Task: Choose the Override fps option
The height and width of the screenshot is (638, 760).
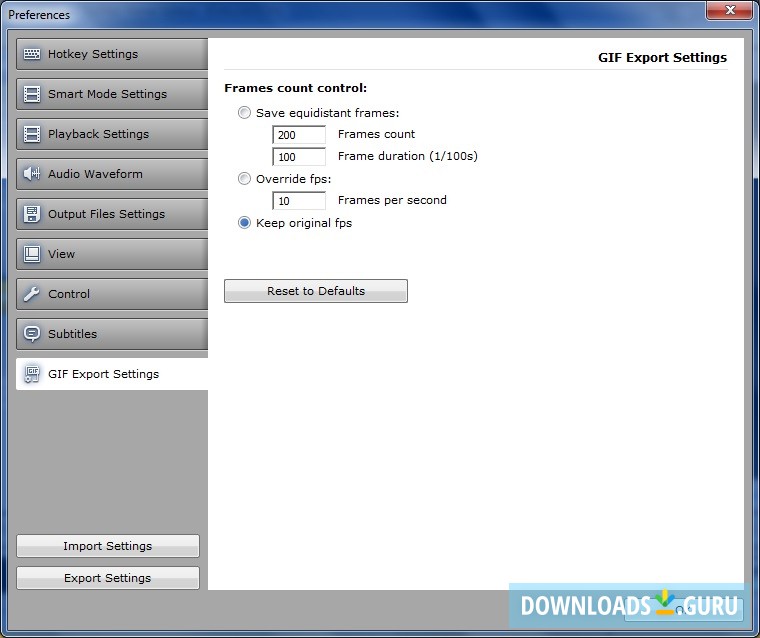Action: (244, 179)
